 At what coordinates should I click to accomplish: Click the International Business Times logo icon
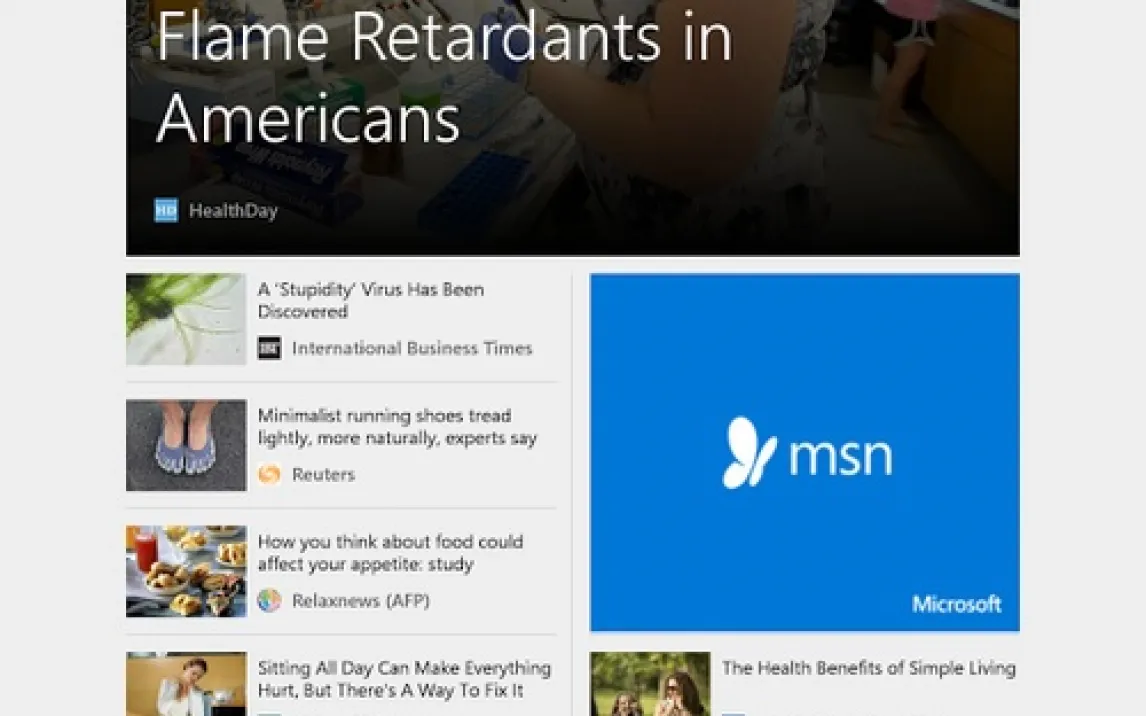click(x=269, y=348)
